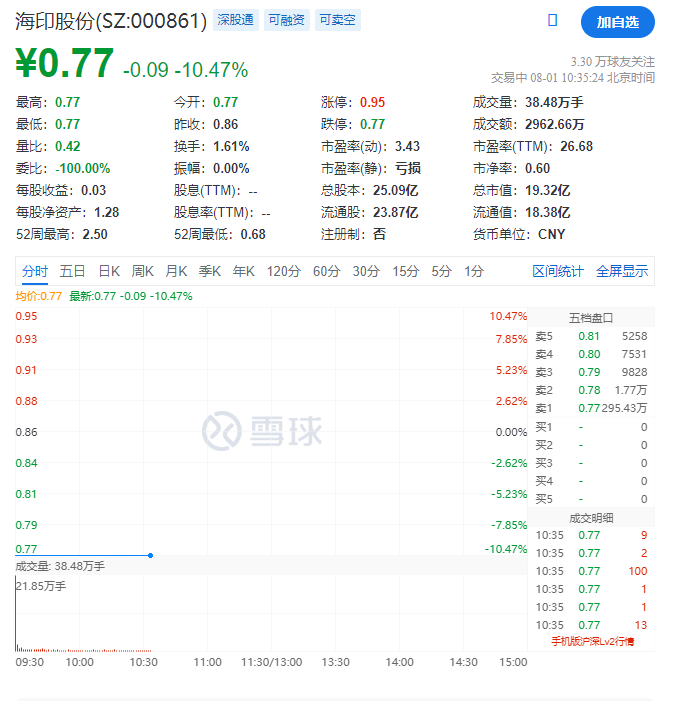Click the 21.85万手 volume label
This screenshot has width=679, height=701.
[x=41, y=586]
